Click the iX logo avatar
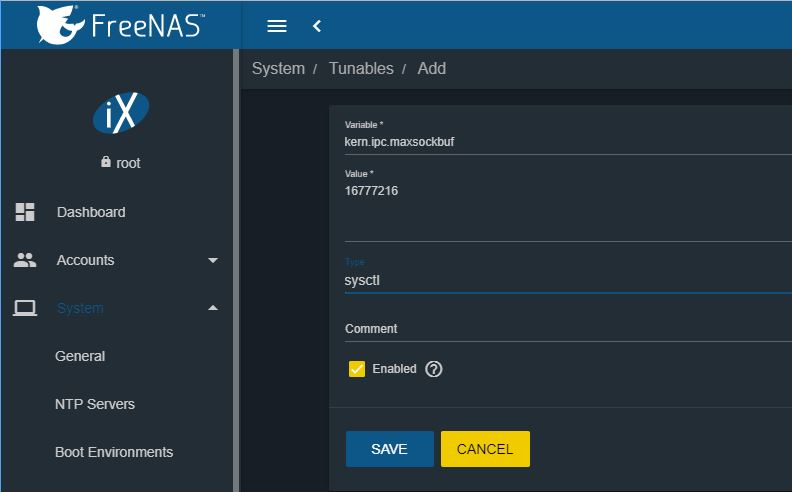This screenshot has height=492, width=792. [x=120, y=114]
